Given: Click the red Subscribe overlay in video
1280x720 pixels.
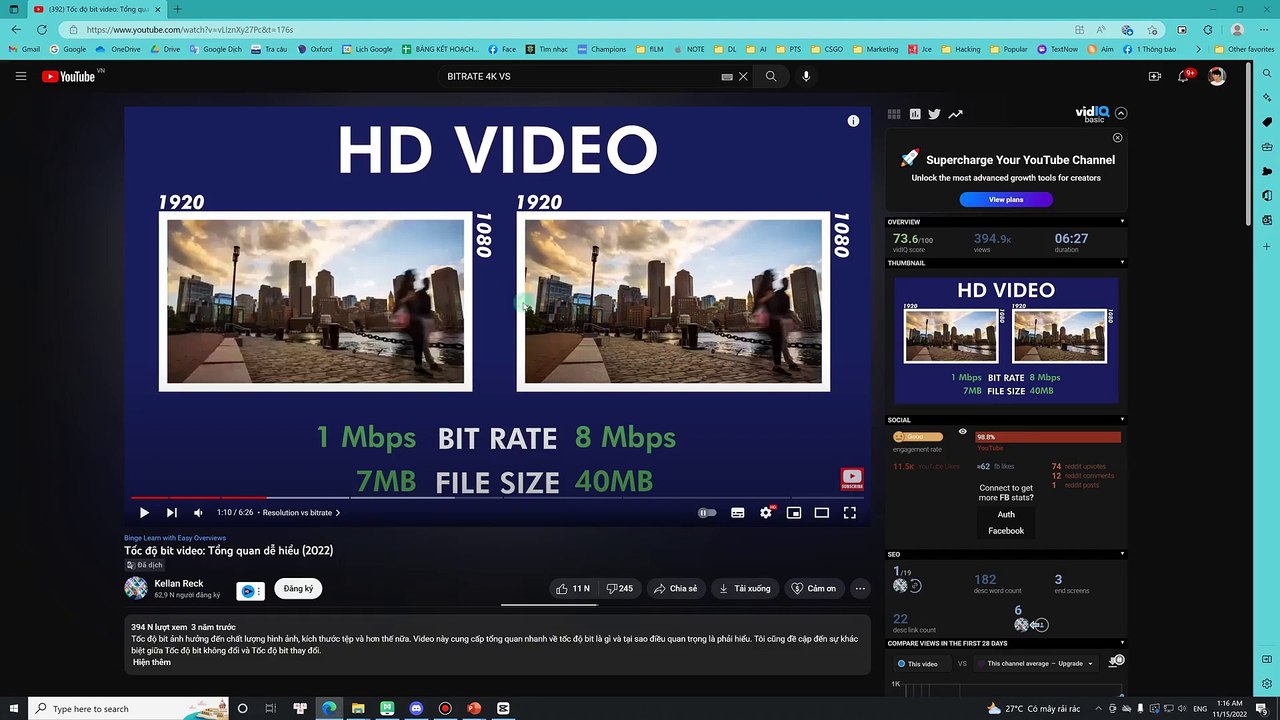Looking at the screenshot, I should [852, 480].
